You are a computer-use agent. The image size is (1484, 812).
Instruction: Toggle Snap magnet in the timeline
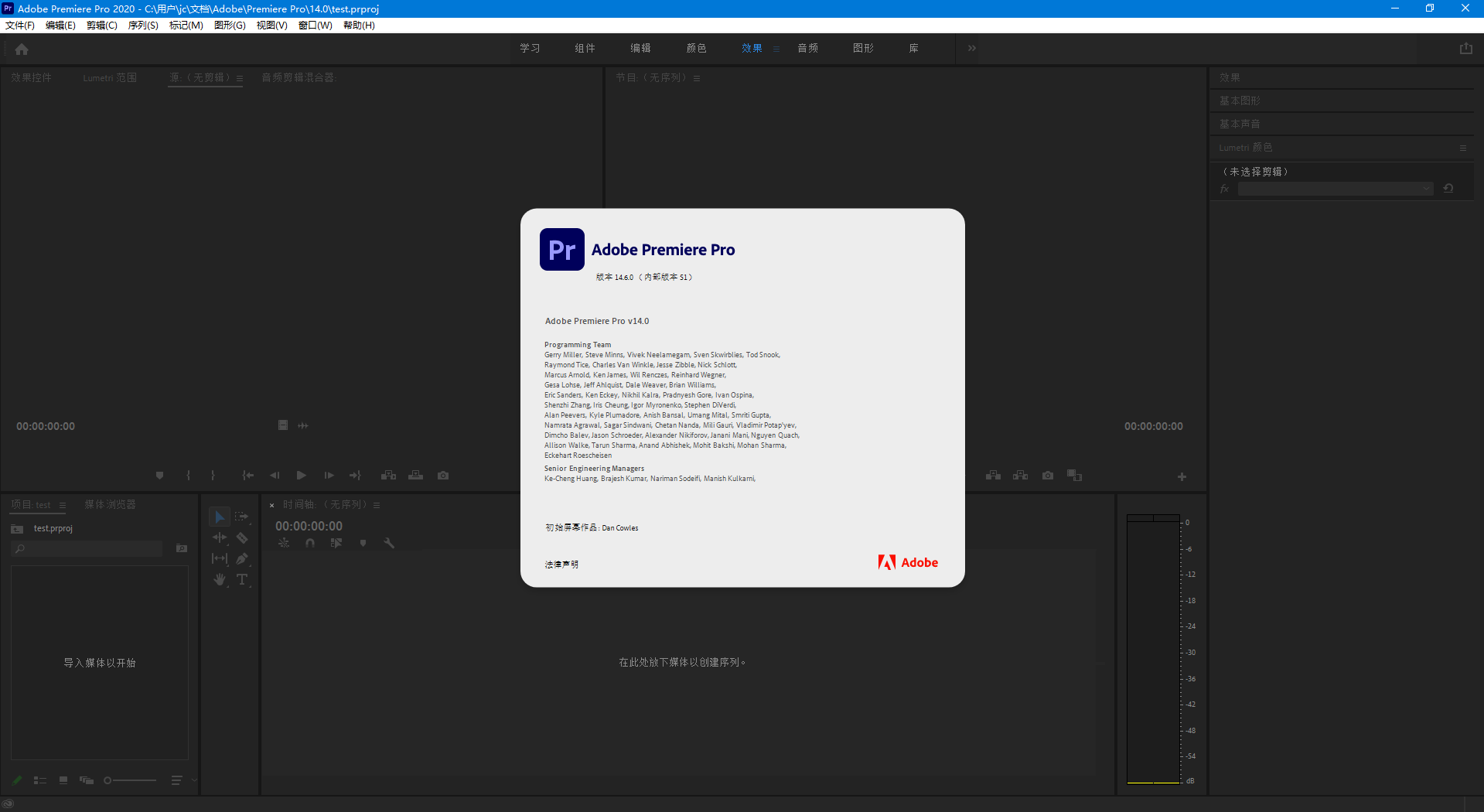tap(310, 543)
